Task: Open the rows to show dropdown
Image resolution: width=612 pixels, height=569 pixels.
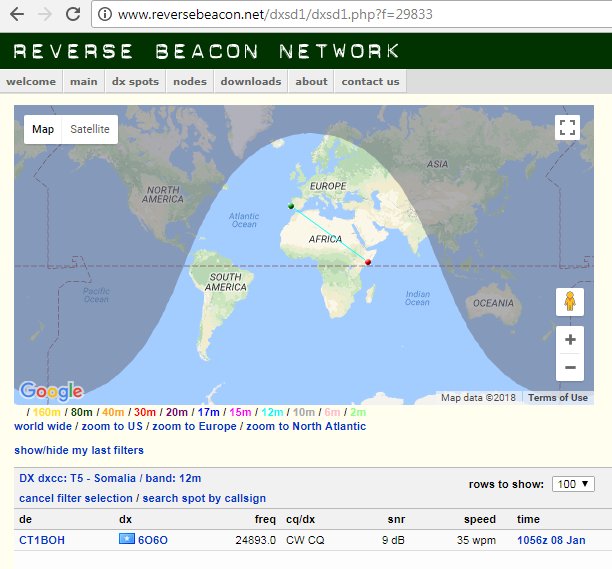Action: [573, 484]
